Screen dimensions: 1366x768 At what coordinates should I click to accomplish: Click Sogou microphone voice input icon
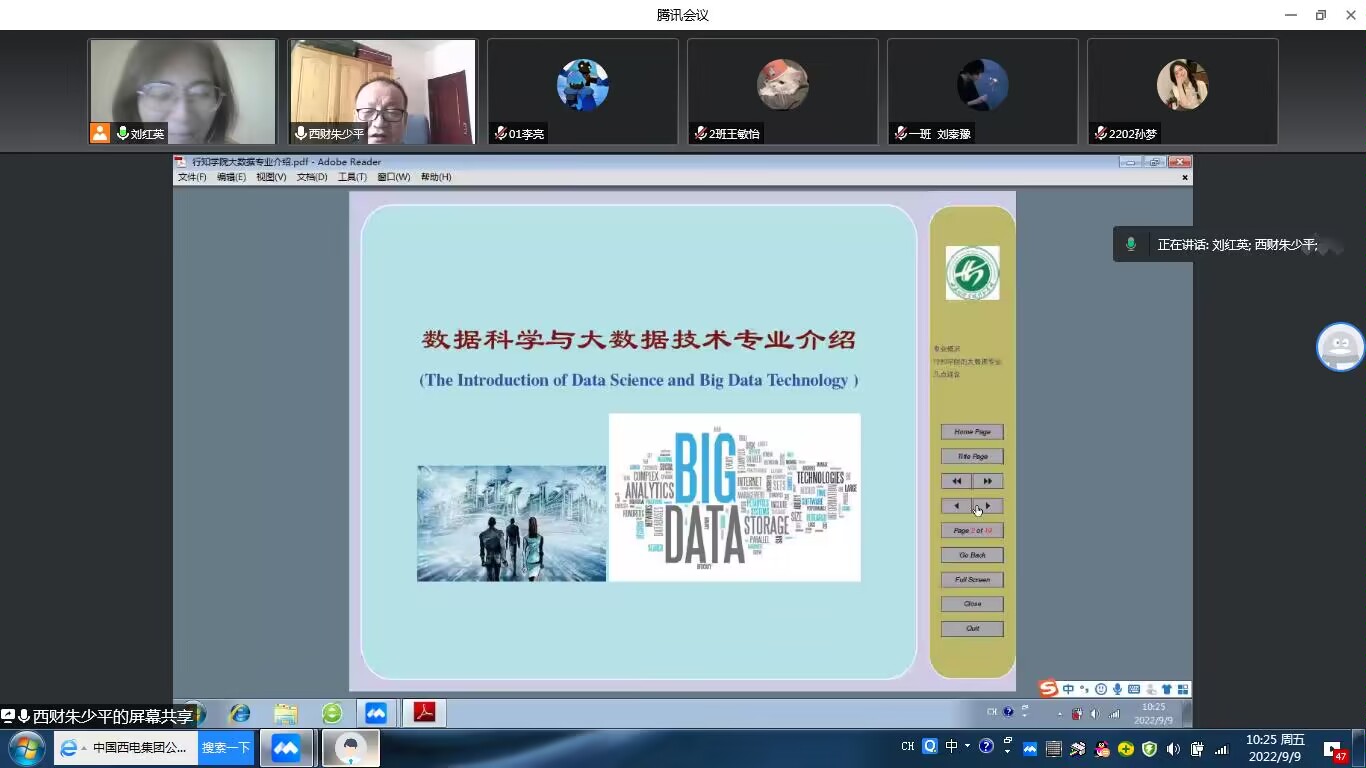(x=1117, y=689)
